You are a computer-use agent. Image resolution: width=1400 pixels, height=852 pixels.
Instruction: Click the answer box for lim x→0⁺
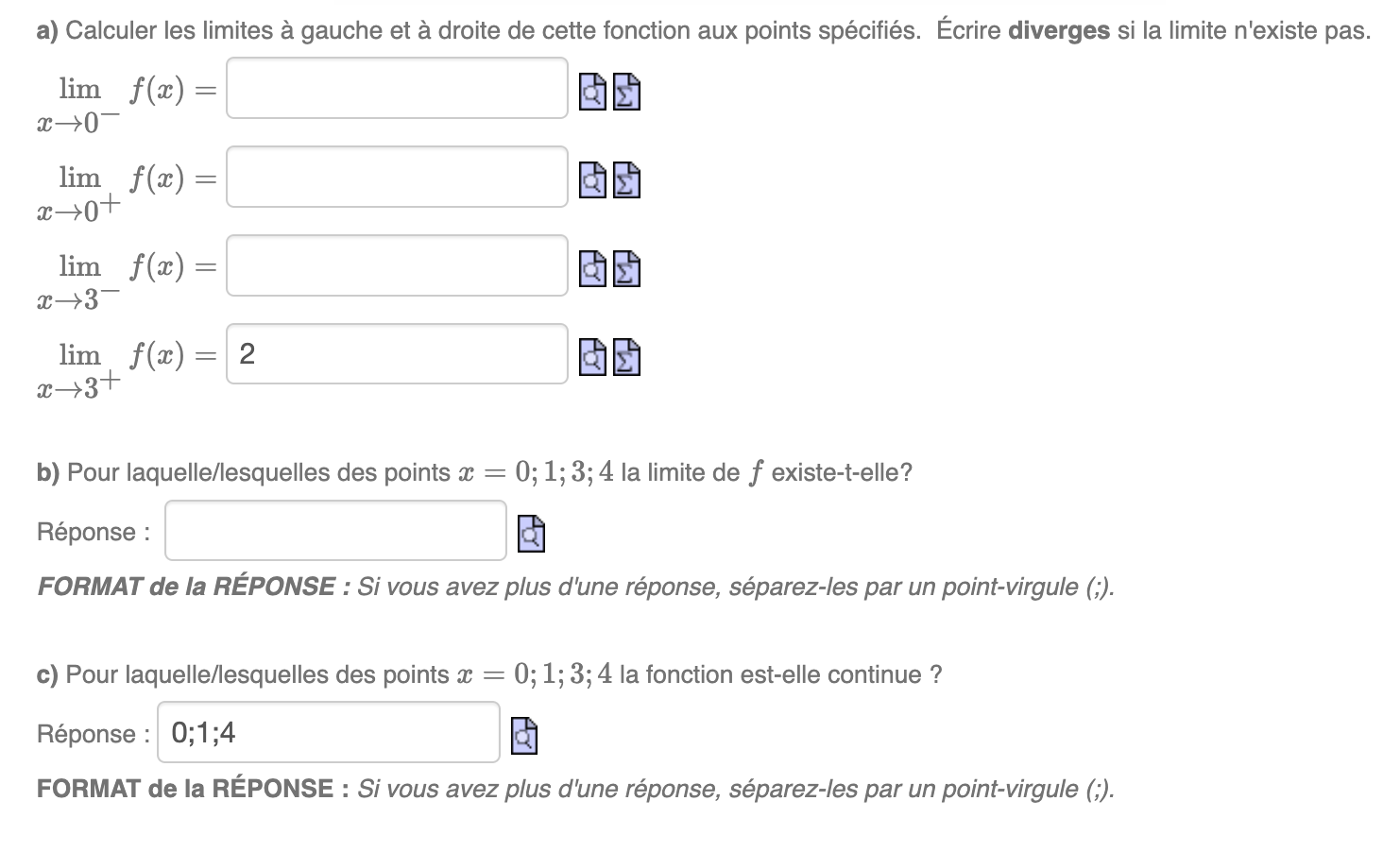click(396, 179)
